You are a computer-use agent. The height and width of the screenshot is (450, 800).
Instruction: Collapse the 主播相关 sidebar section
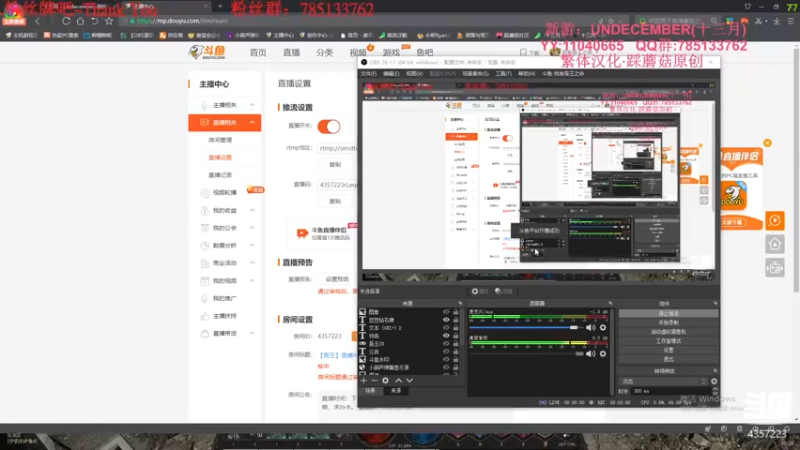point(252,105)
